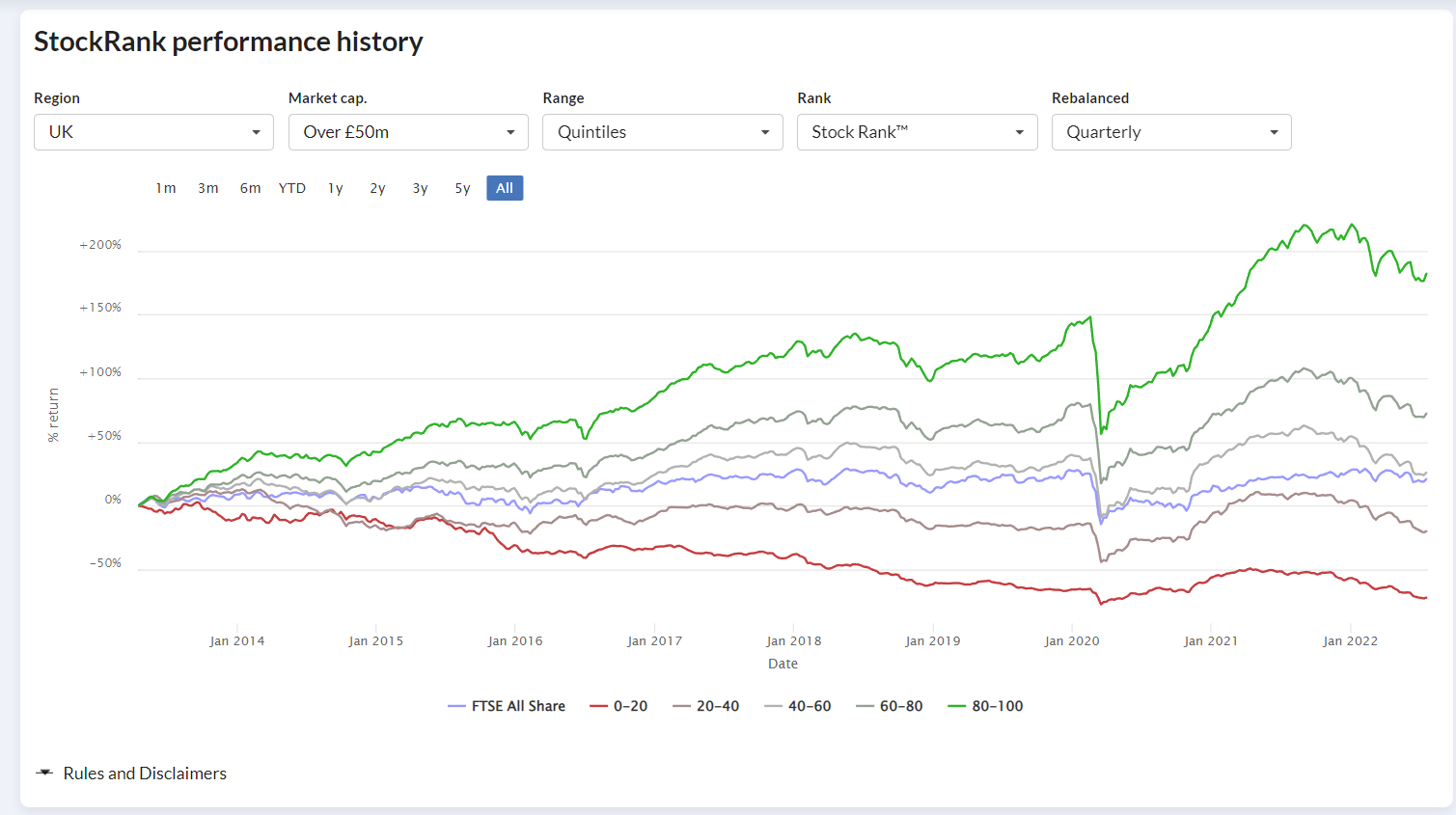
Task: Click the All time range button
Action: 505,188
